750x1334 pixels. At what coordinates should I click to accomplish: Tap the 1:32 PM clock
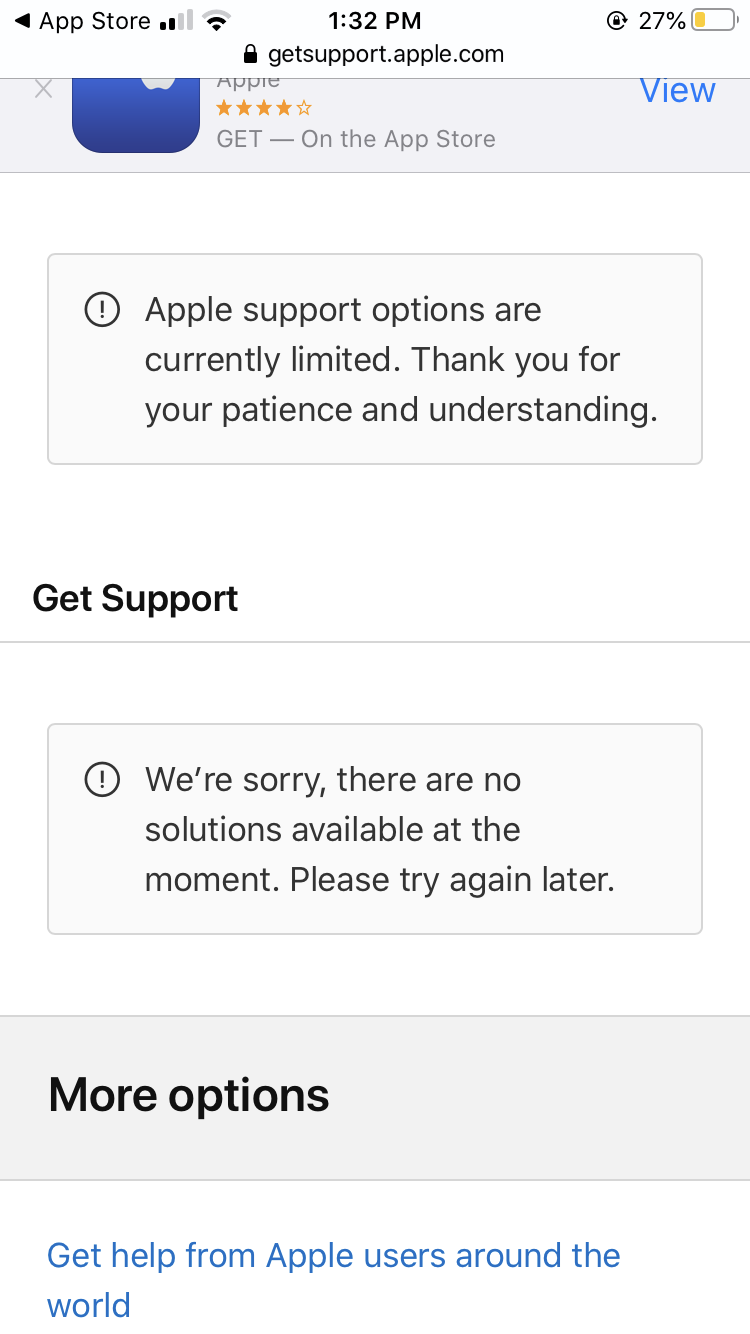pos(374,21)
